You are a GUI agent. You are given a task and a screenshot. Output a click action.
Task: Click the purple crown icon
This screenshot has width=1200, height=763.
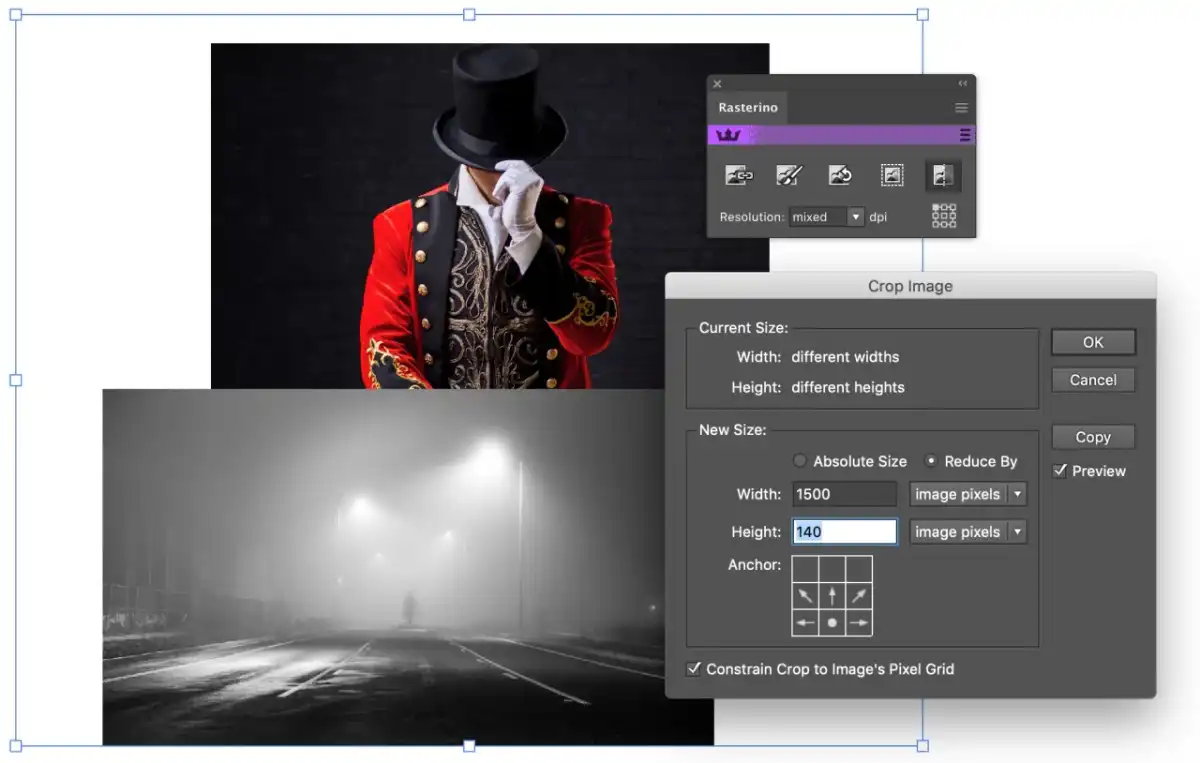point(729,135)
